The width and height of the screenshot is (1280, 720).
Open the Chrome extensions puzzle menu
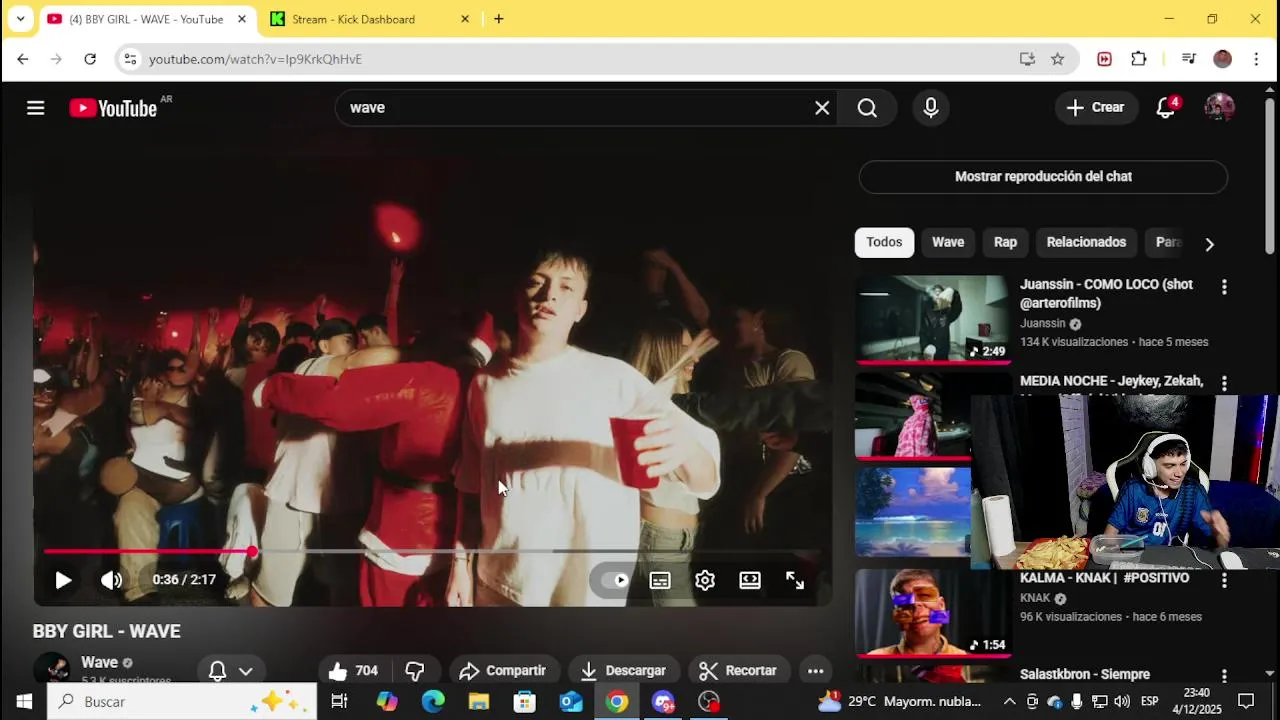[1139, 59]
